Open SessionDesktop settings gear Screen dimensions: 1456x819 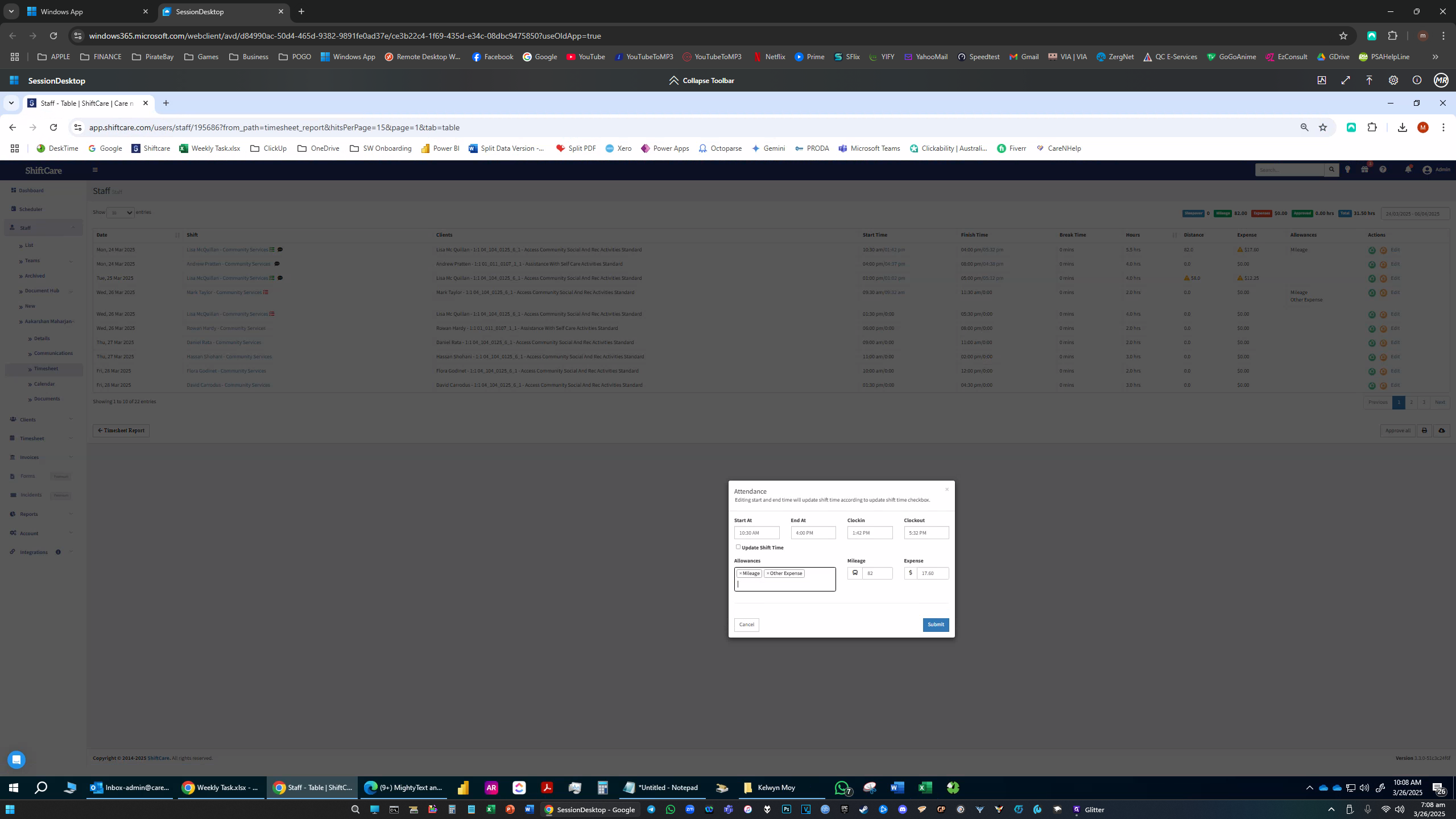1393,80
